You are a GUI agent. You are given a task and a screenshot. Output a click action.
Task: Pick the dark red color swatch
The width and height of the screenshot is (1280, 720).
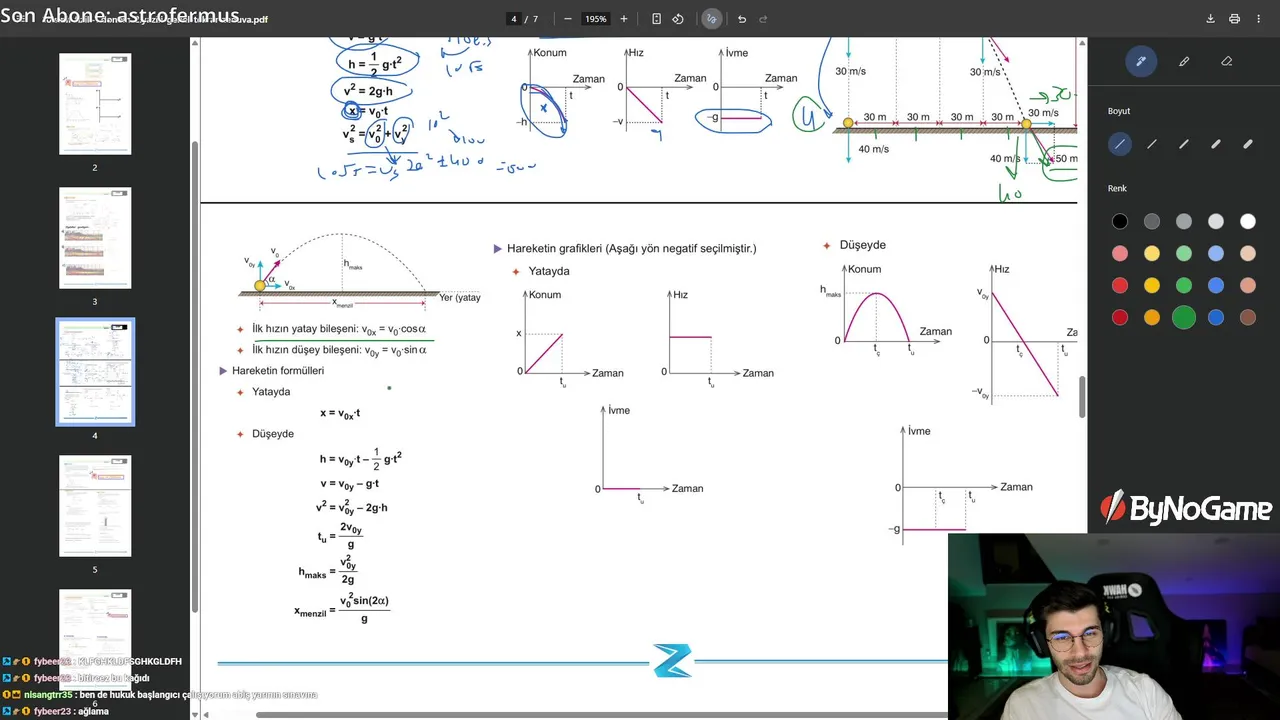tap(1120, 318)
